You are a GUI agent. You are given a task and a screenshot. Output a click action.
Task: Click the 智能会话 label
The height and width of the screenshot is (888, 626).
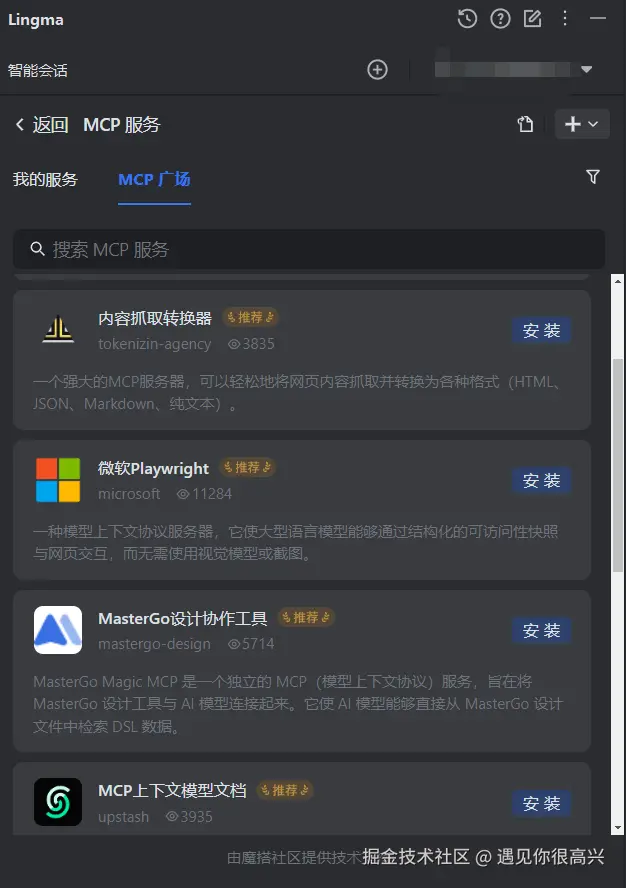[37, 70]
